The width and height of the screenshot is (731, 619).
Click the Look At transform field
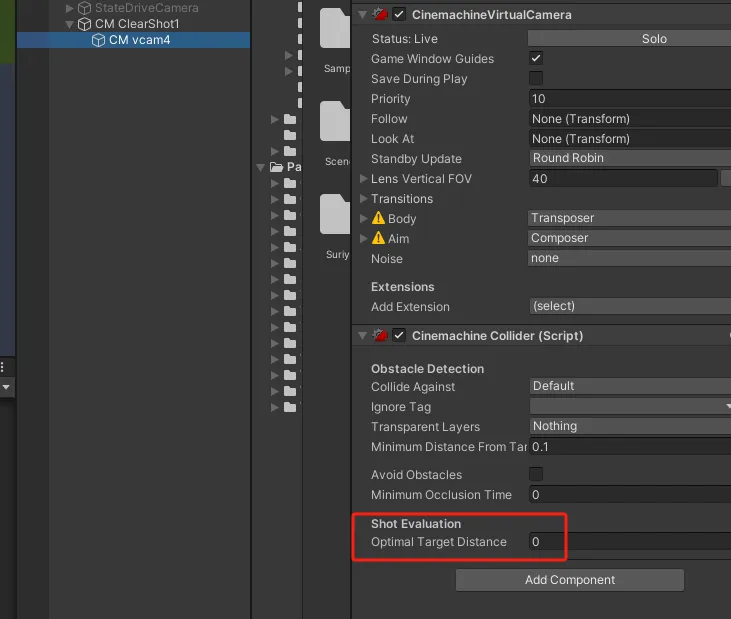point(630,139)
